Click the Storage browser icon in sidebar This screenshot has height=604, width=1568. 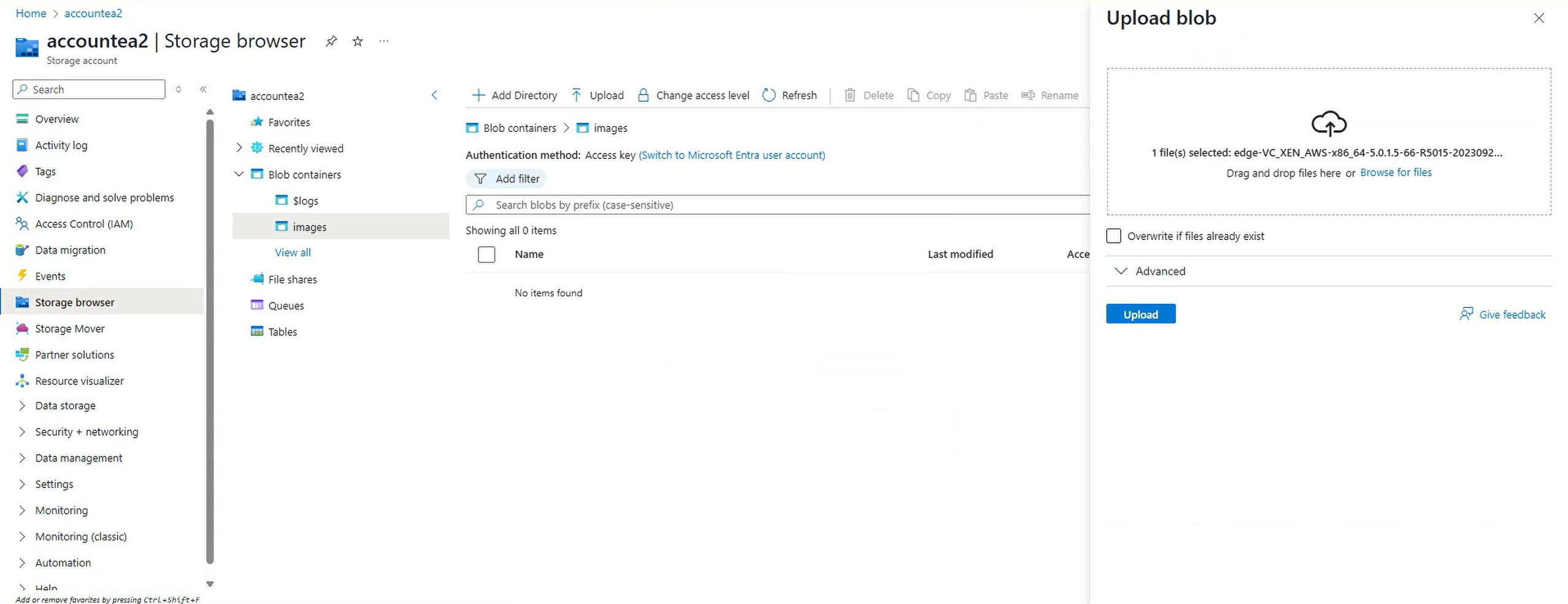tap(22, 302)
